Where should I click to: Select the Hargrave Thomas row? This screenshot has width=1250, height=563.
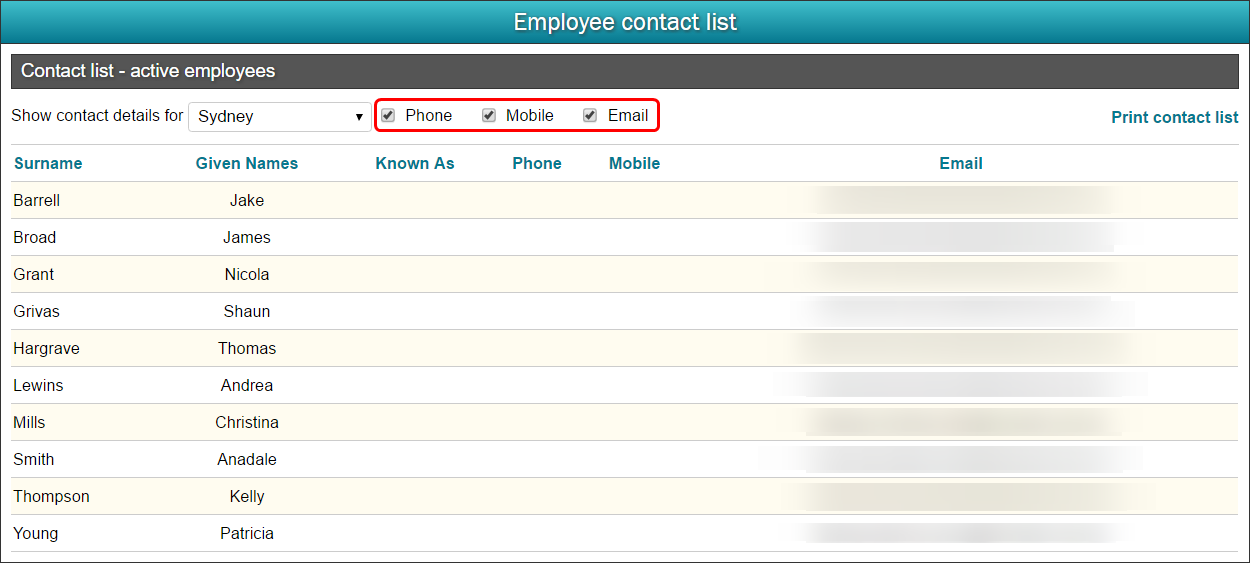coord(624,348)
